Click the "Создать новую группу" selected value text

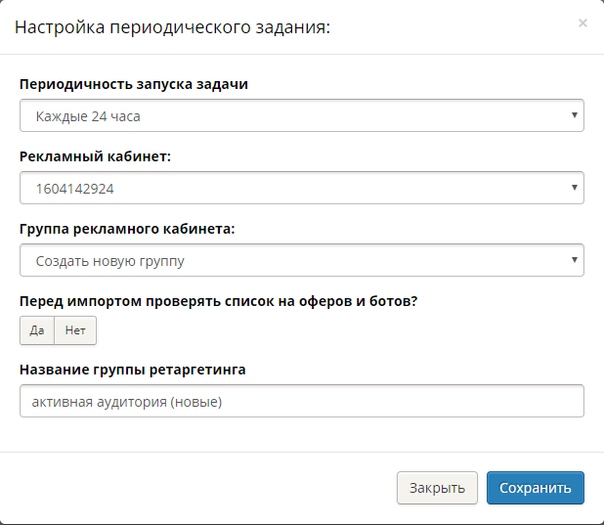coord(110,262)
